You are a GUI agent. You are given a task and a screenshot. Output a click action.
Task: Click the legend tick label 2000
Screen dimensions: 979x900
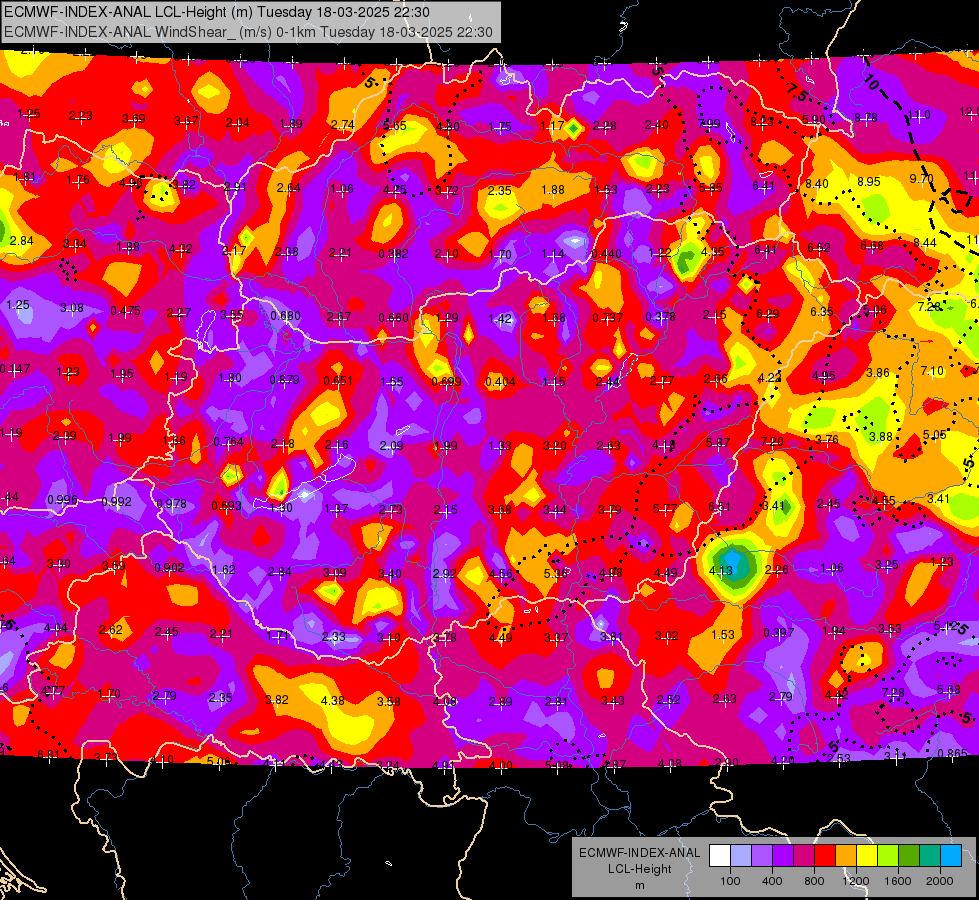pyautogui.click(x=939, y=881)
